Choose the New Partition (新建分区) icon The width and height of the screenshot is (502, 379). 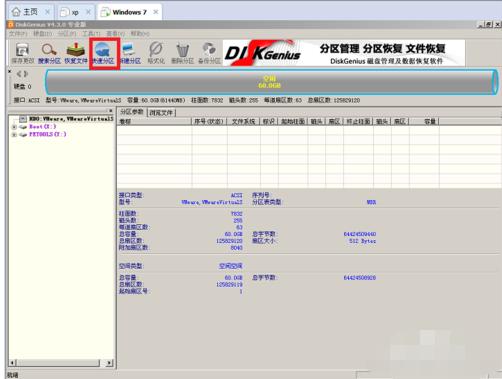click(x=130, y=53)
